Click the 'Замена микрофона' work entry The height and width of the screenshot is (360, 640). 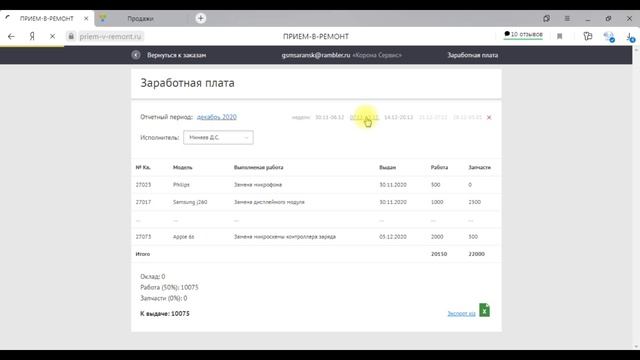point(258,185)
